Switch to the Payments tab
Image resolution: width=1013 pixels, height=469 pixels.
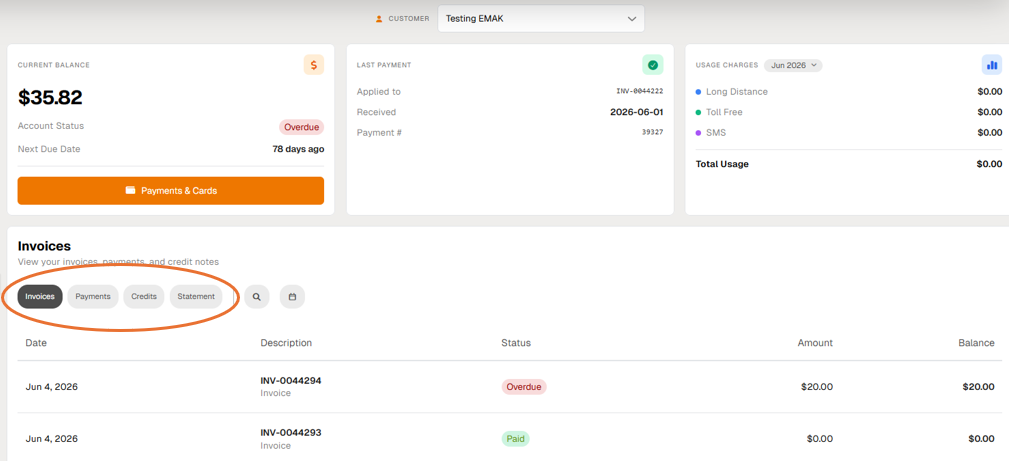point(93,297)
